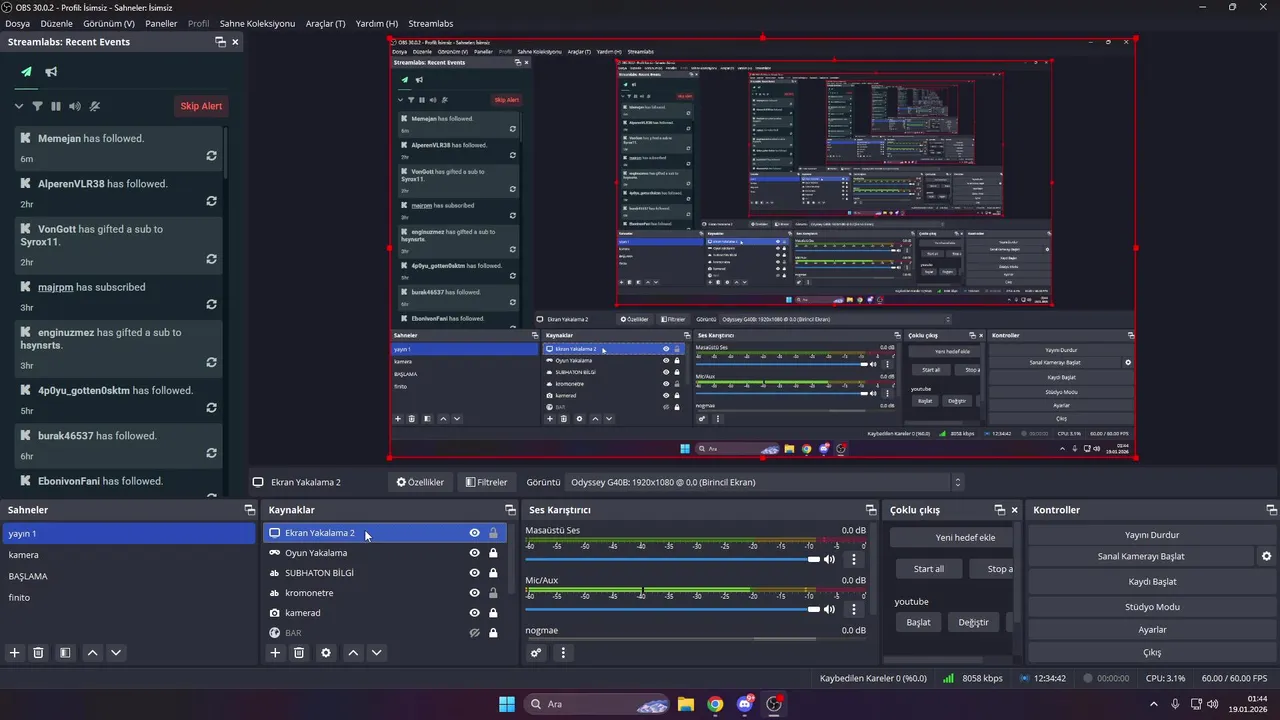
Task: Open the Streamlabs menu
Action: [x=431, y=23]
